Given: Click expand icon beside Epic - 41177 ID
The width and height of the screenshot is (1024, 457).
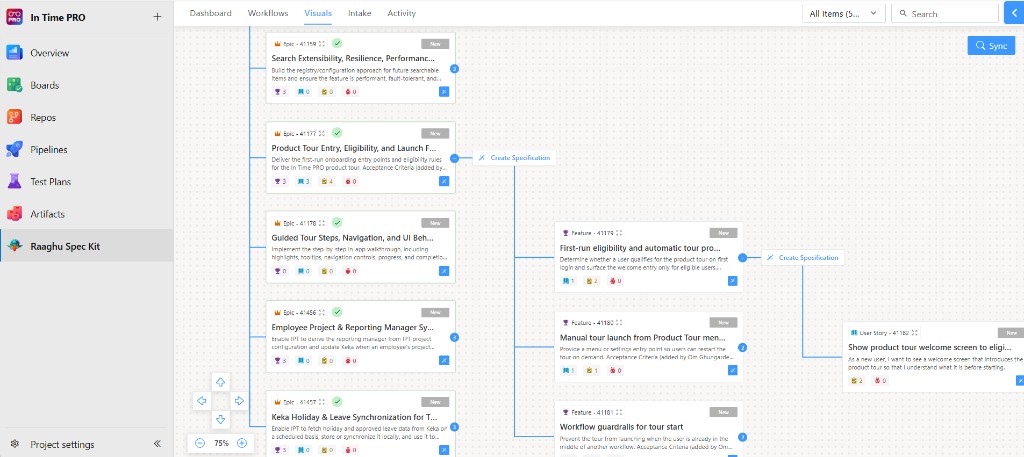Looking at the screenshot, I should coord(322,134).
